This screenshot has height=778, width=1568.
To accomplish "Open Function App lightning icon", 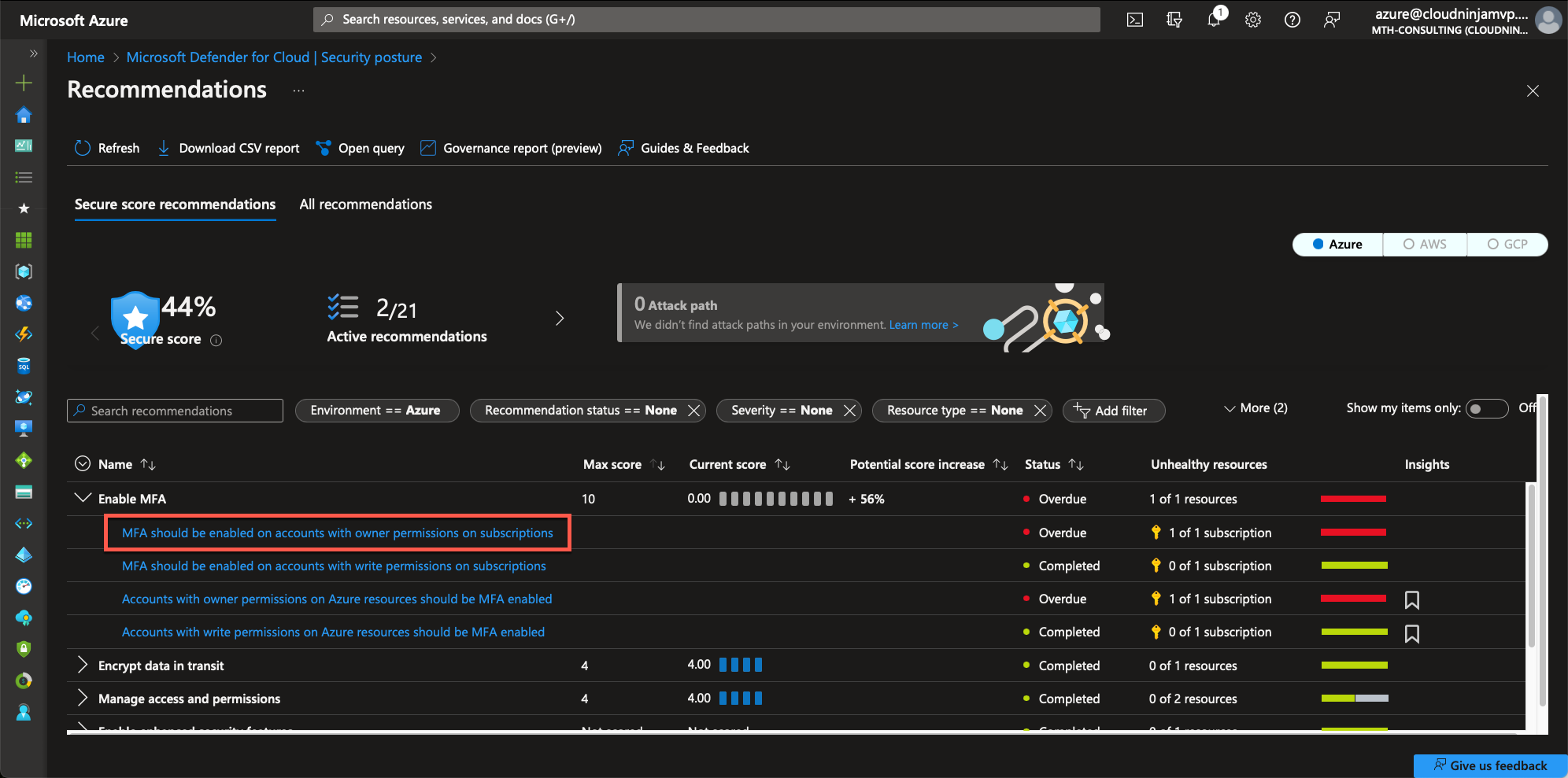I will (24, 334).
